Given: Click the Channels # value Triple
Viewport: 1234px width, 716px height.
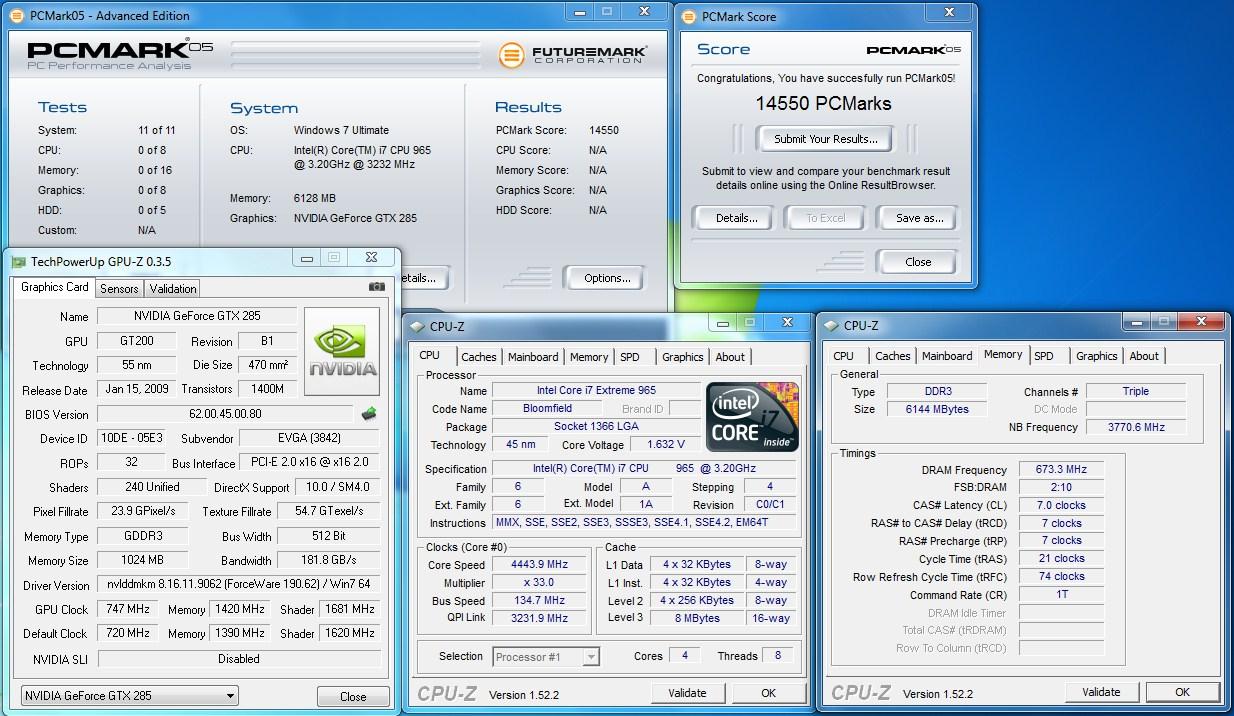Looking at the screenshot, I should (x=1136, y=391).
